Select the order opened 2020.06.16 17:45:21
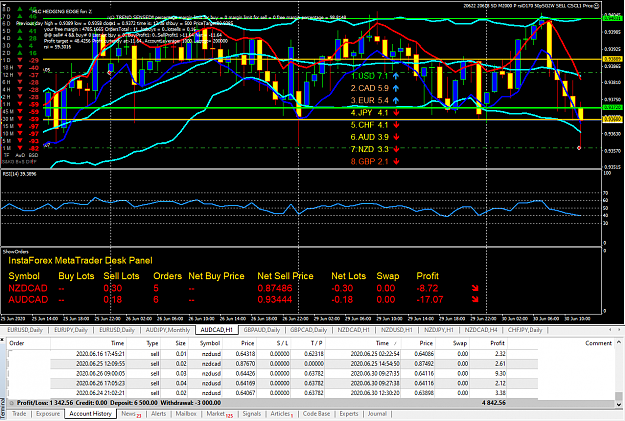The width and height of the screenshot is (625, 421). pos(273,354)
